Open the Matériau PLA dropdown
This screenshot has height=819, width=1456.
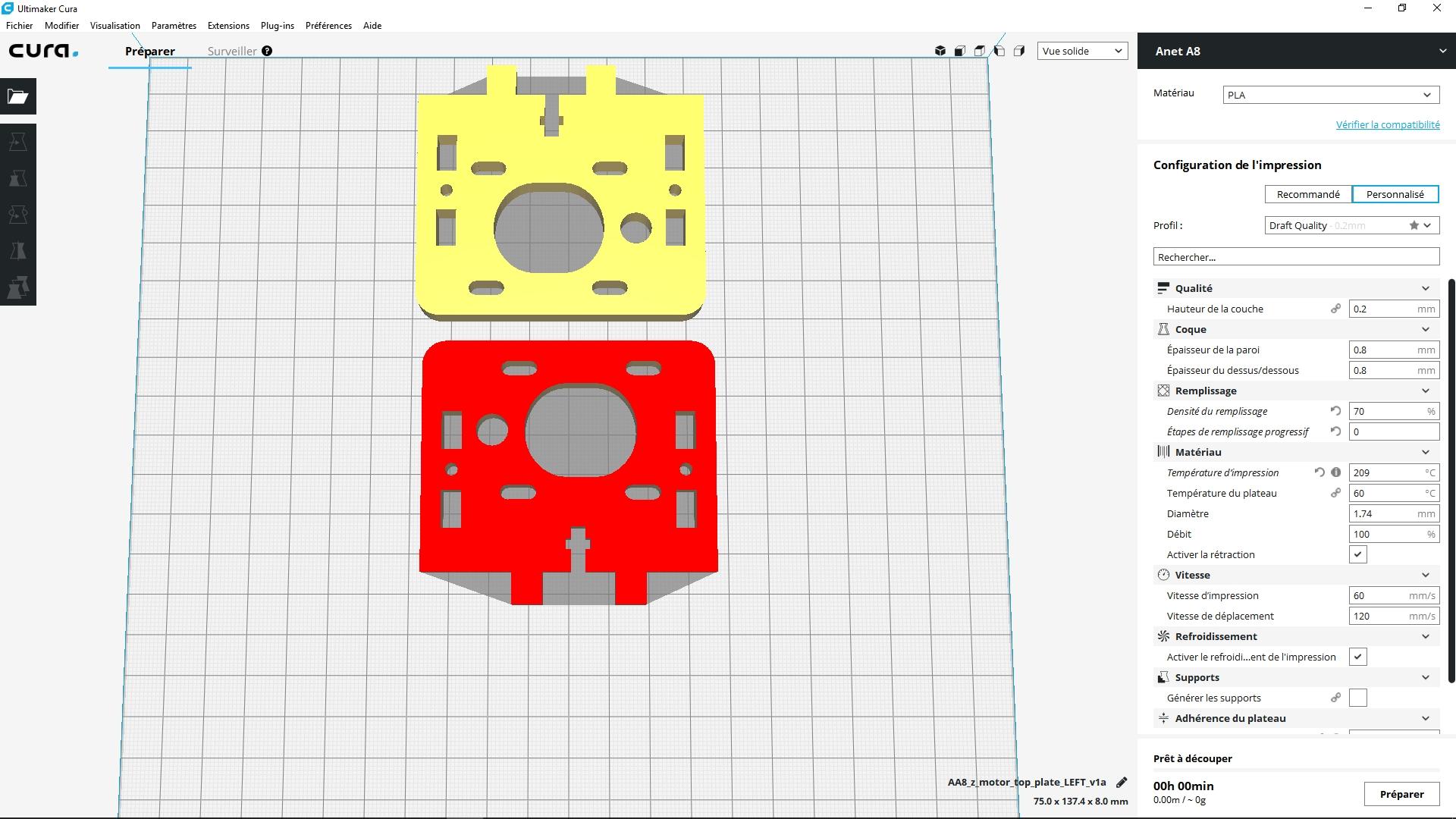pyautogui.click(x=1331, y=95)
